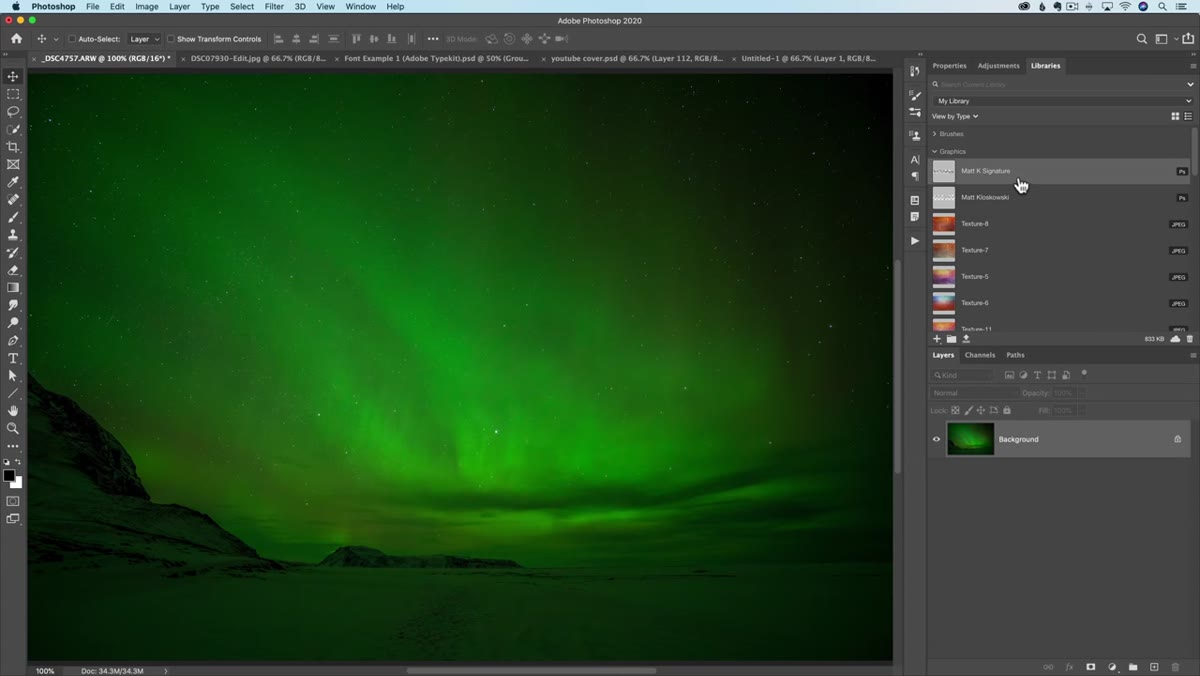1200x676 pixels.
Task: Toggle layer filtering on/off switch
Action: 1084,374
